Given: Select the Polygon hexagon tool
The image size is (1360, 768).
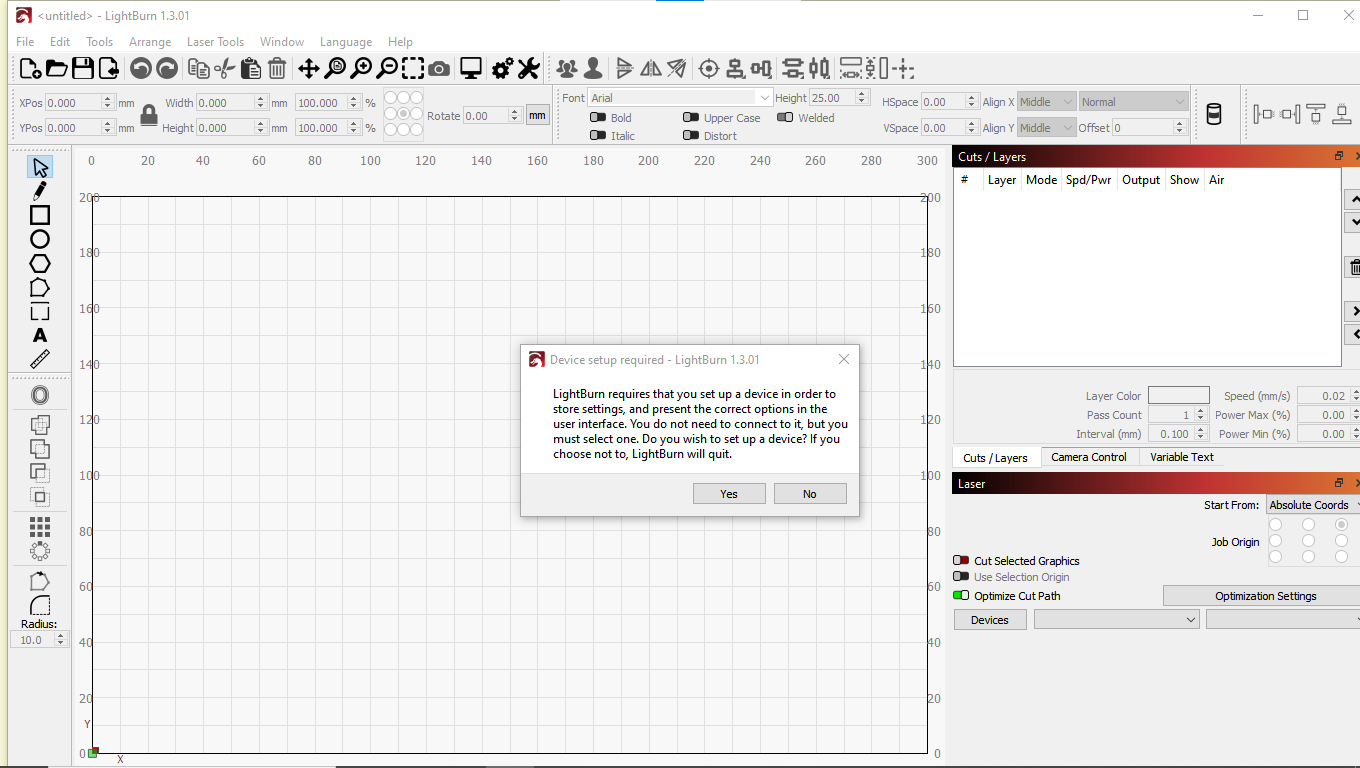Looking at the screenshot, I should 40,264.
